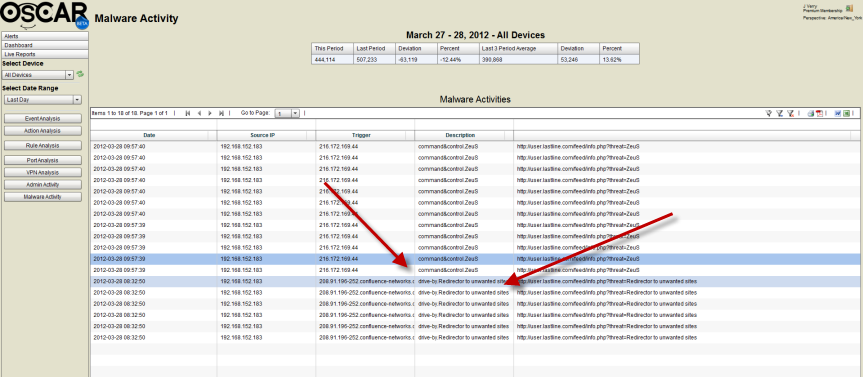
Task: Click the filter funnel icon
Action: (769, 113)
